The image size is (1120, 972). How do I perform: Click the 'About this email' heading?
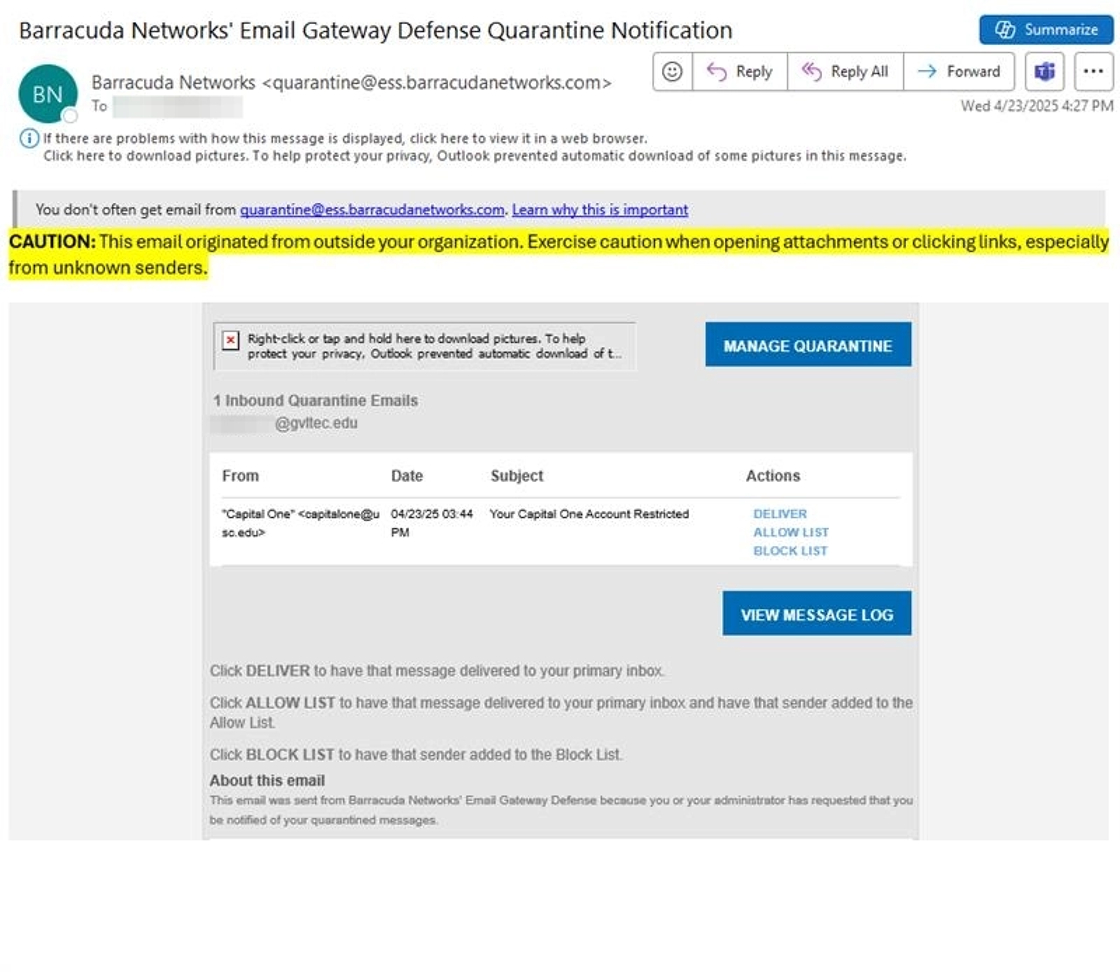[267, 781]
